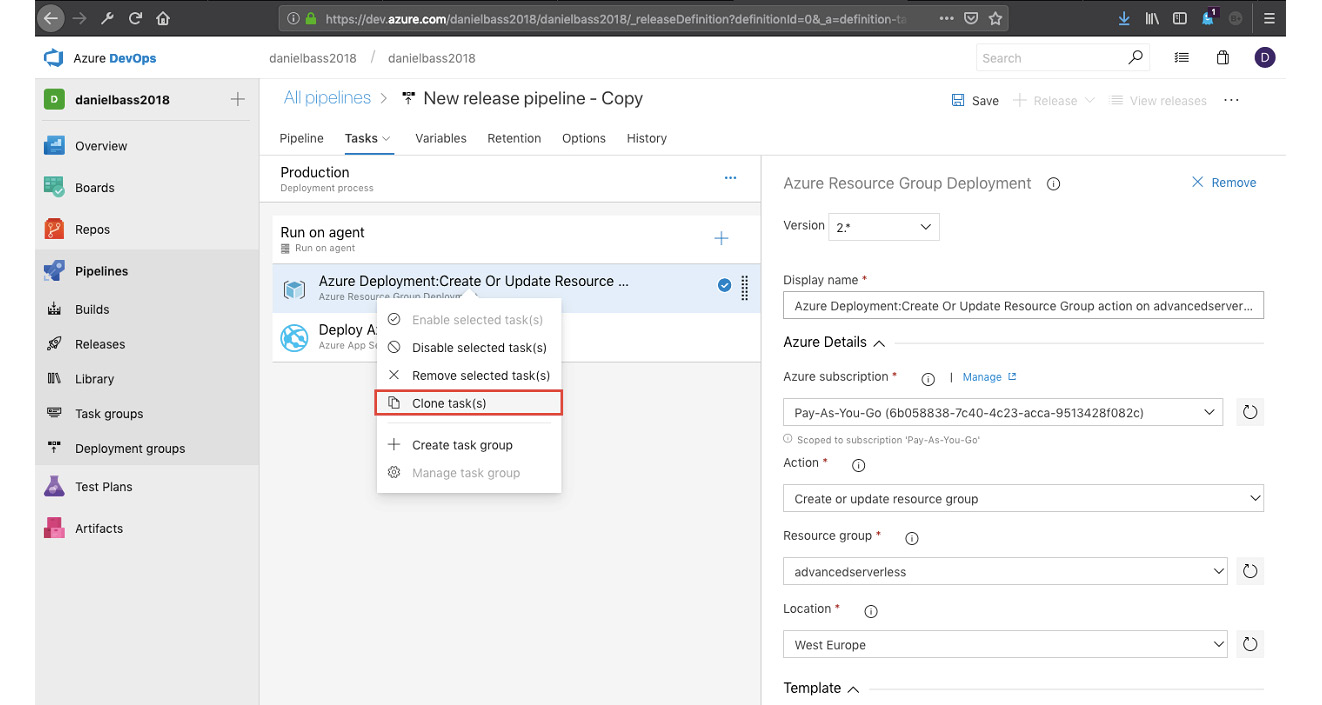Screen dimensions: 1322x705
Task: Edit the Display name field
Action: click(x=1023, y=306)
